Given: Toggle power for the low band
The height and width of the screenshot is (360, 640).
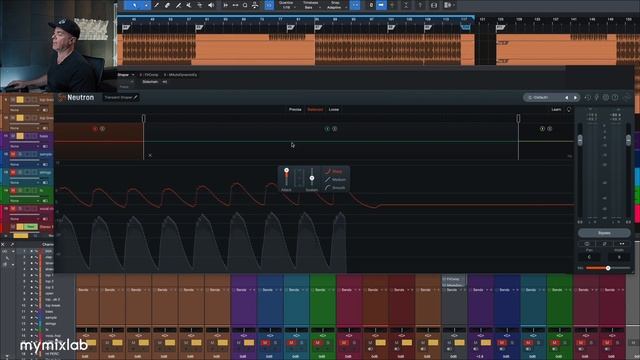Looking at the screenshot, I should coord(95,129).
